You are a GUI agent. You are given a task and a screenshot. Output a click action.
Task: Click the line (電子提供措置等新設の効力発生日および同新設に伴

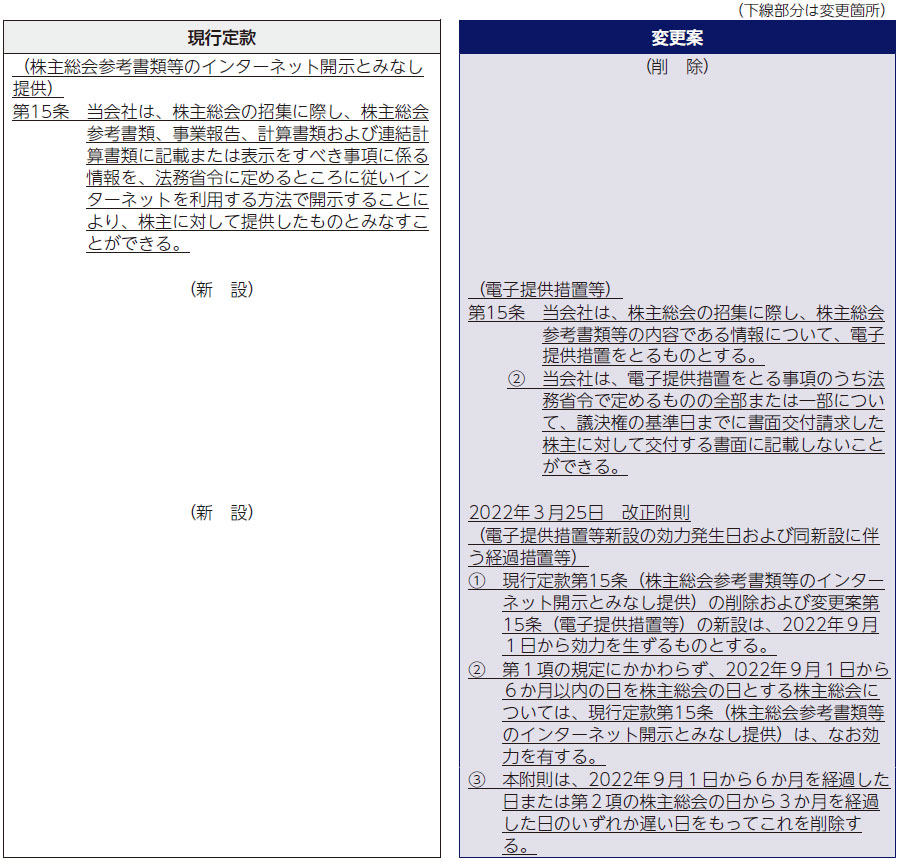674,536
